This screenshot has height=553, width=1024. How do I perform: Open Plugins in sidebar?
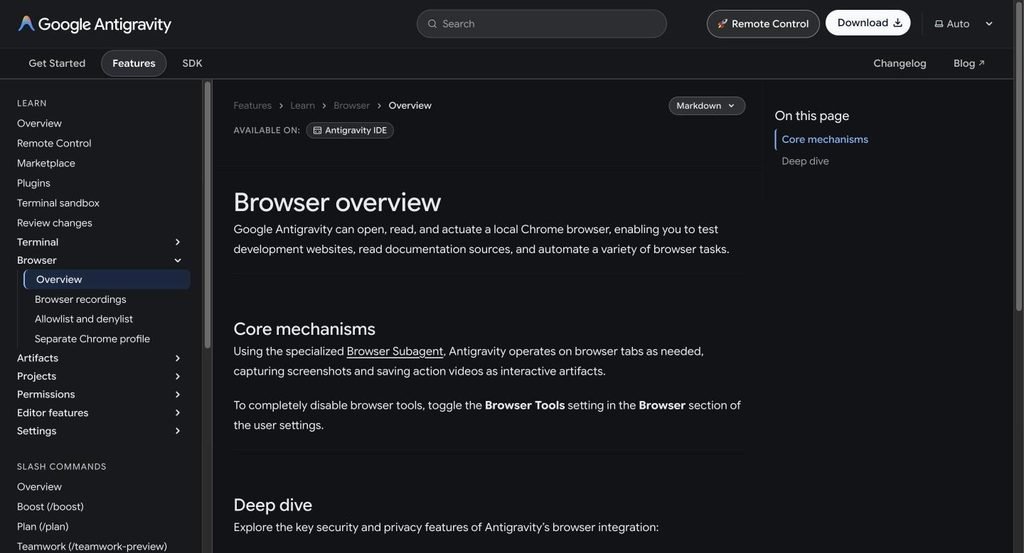point(33,183)
